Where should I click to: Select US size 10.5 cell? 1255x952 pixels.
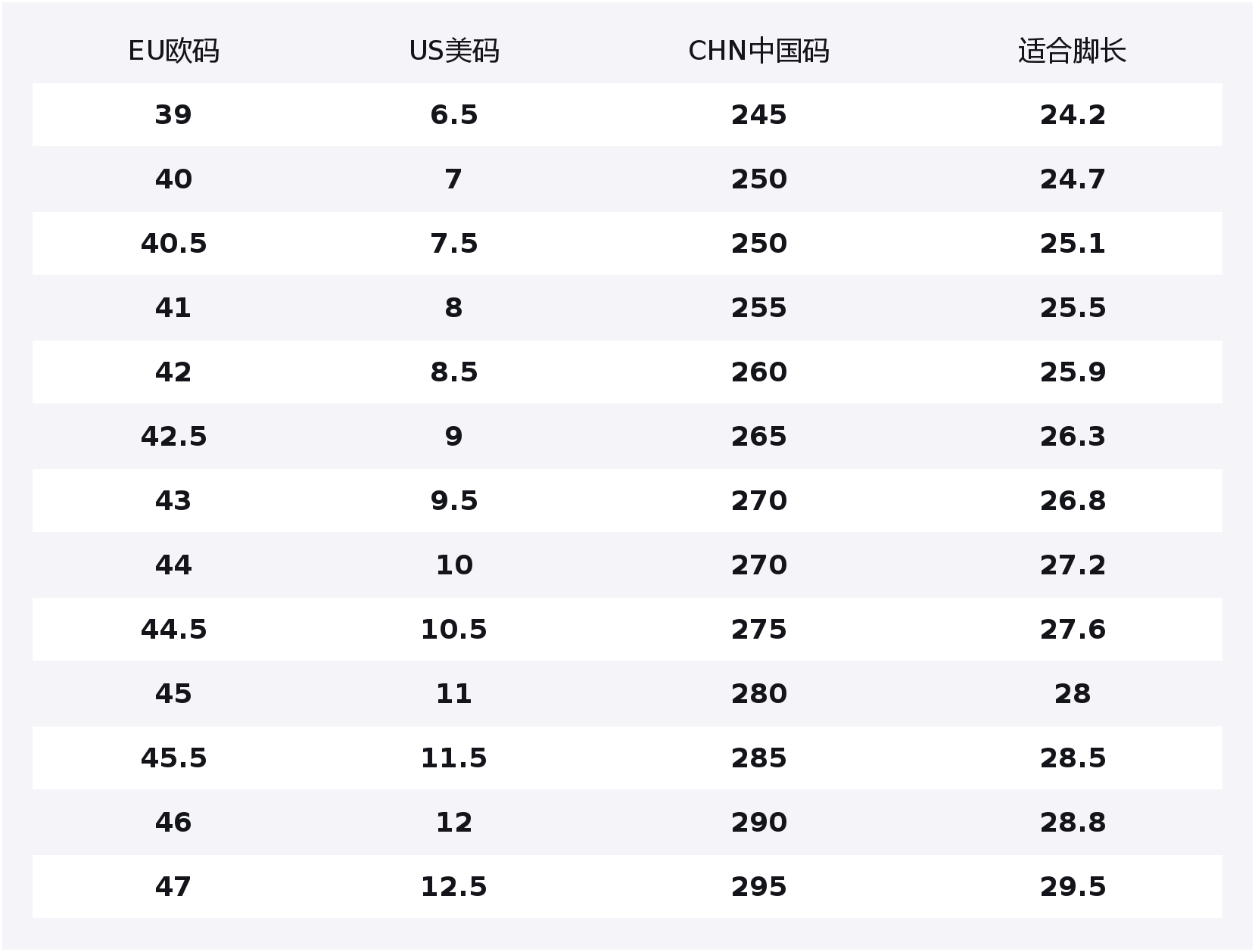454,630
